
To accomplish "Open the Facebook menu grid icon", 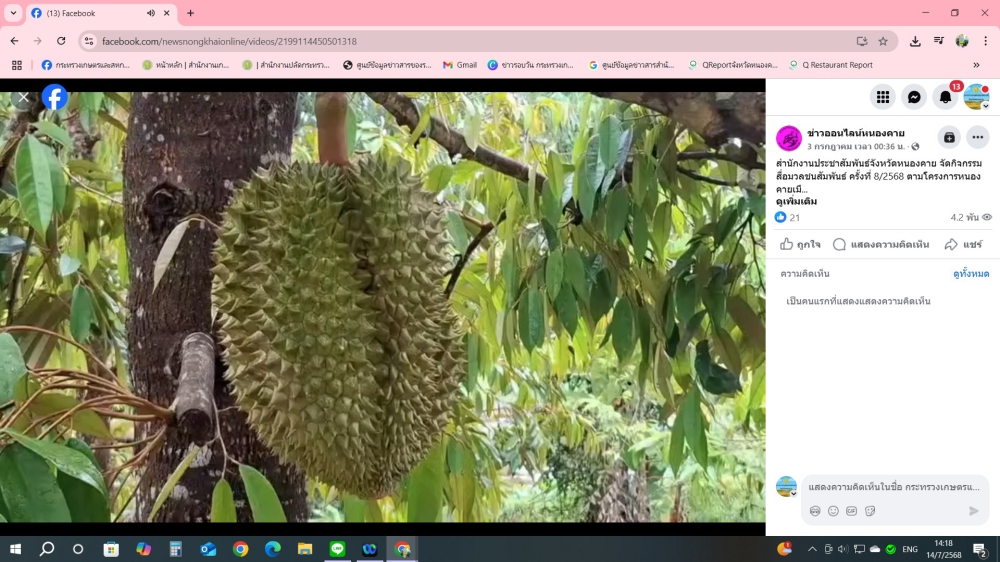I will tap(883, 97).
